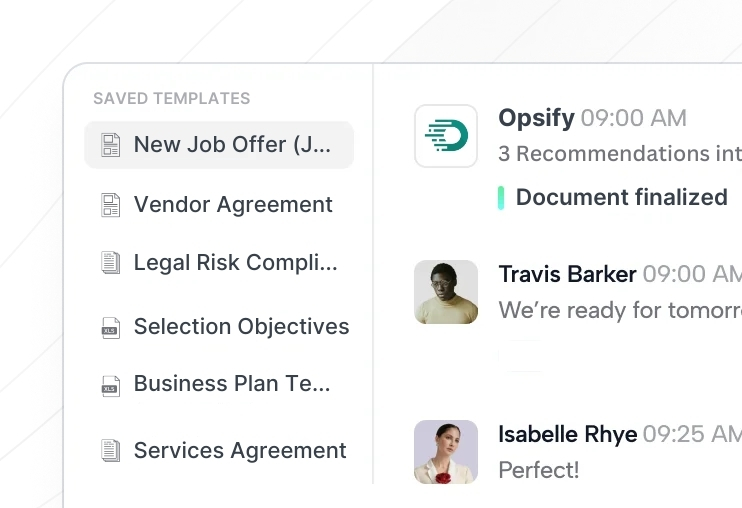742x508 pixels.
Task: Click the Vendor Agreement template icon
Action: [x=110, y=205]
